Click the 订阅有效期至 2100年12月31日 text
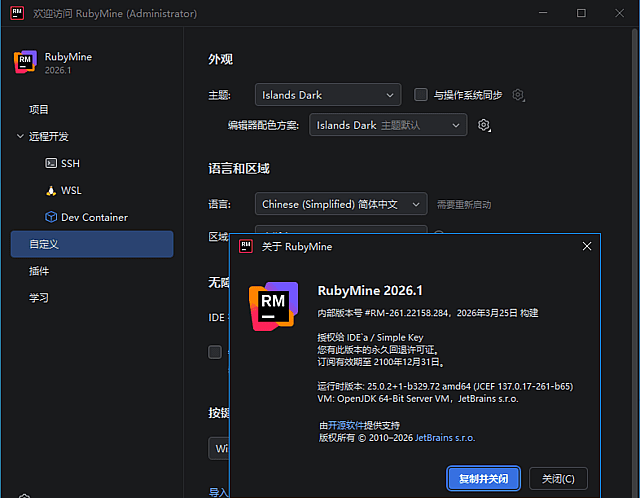This screenshot has width=640, height=498. pos(381,362)
